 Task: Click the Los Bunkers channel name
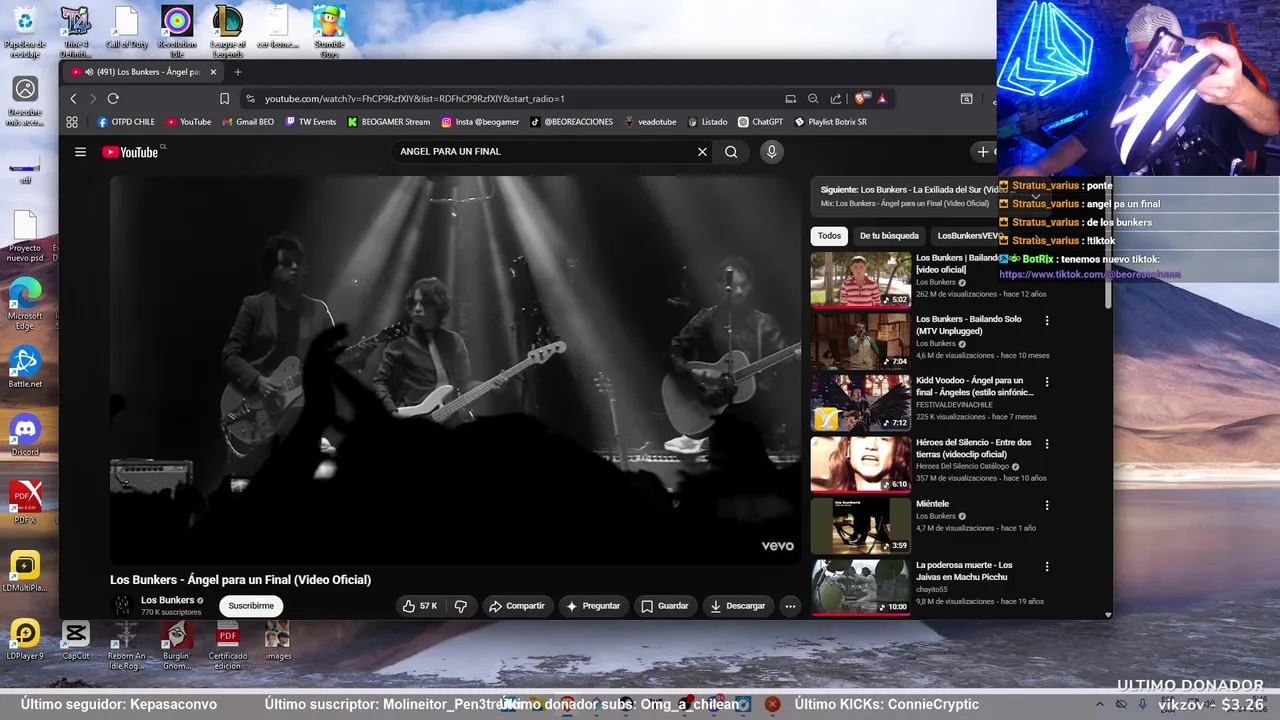(x=167, y=600)
